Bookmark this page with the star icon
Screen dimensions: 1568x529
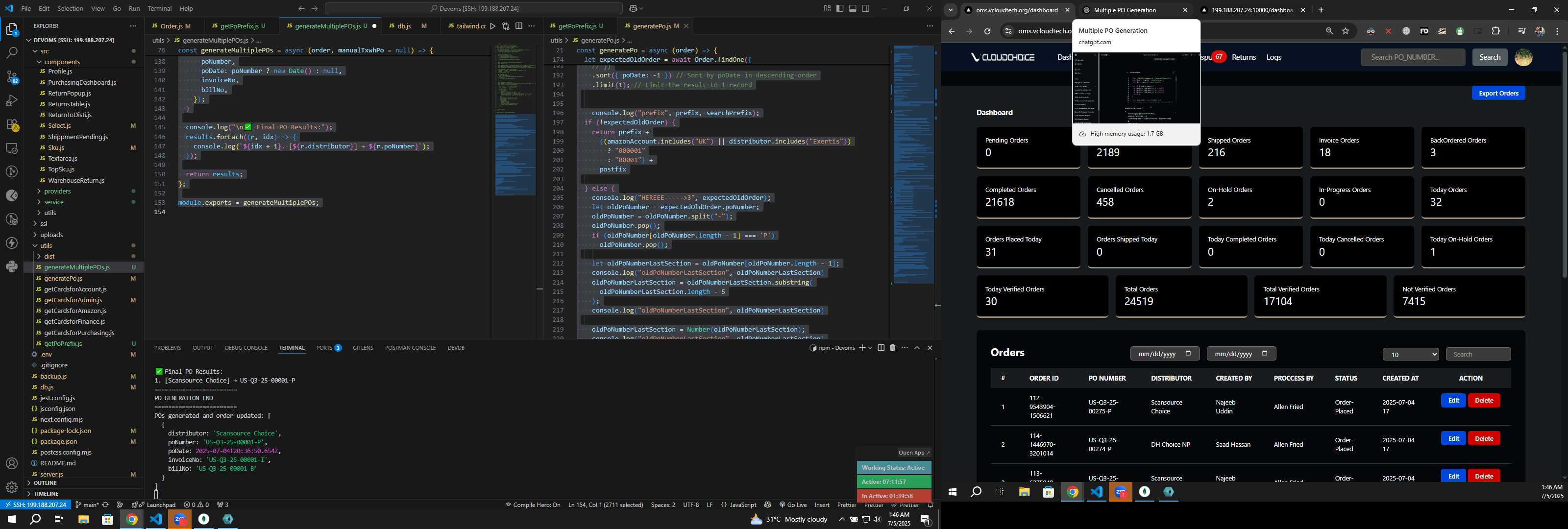click(x=1345, y=31)
